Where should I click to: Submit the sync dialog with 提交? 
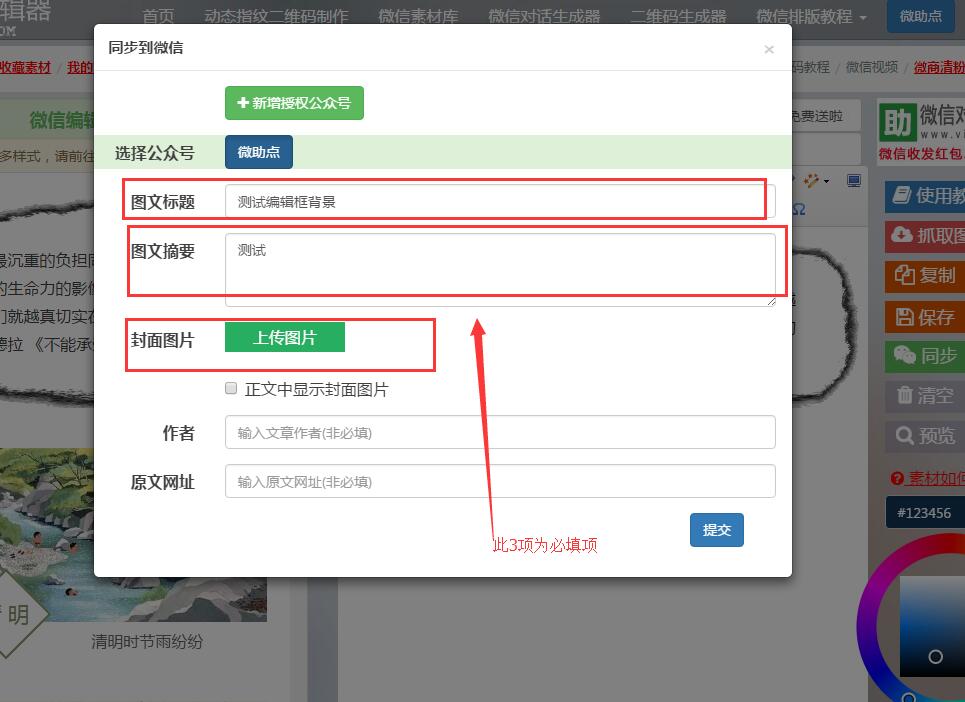[716, 530]
